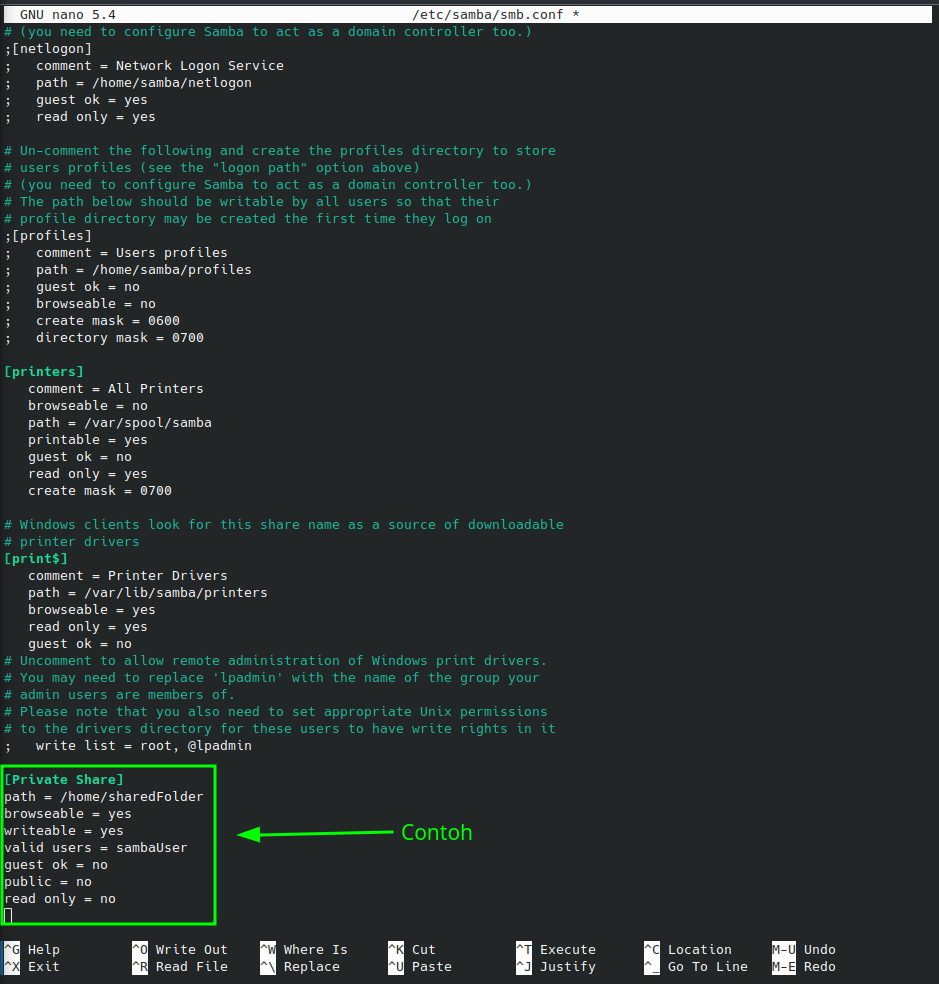This screenshot has height=984, width=939.
Task: Click the M-U Undo shortcut
Action: pos(804,949)
